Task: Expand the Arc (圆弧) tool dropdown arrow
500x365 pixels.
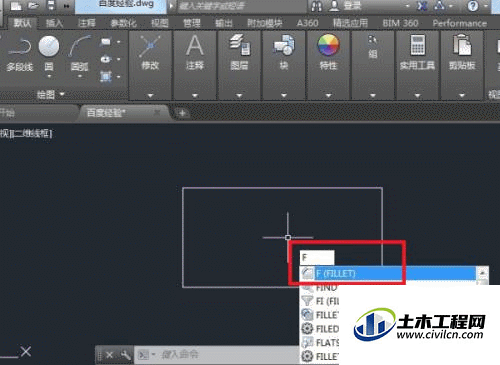Action: [80, 77]
